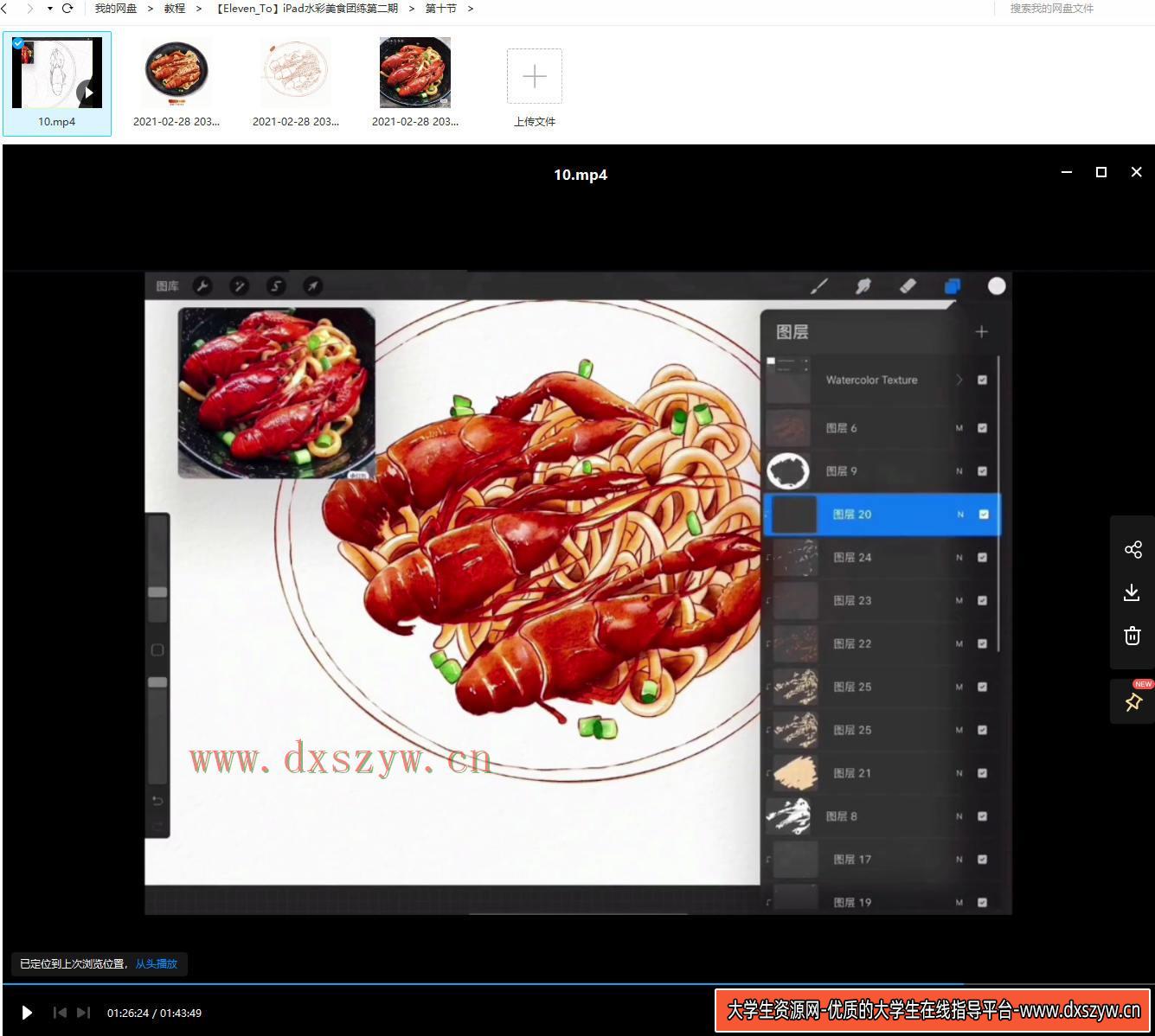Viewport: 1155px width, 1036px height.
Task: Toggle visibility of Watercolor Texture layer
Action: [982, 380]
